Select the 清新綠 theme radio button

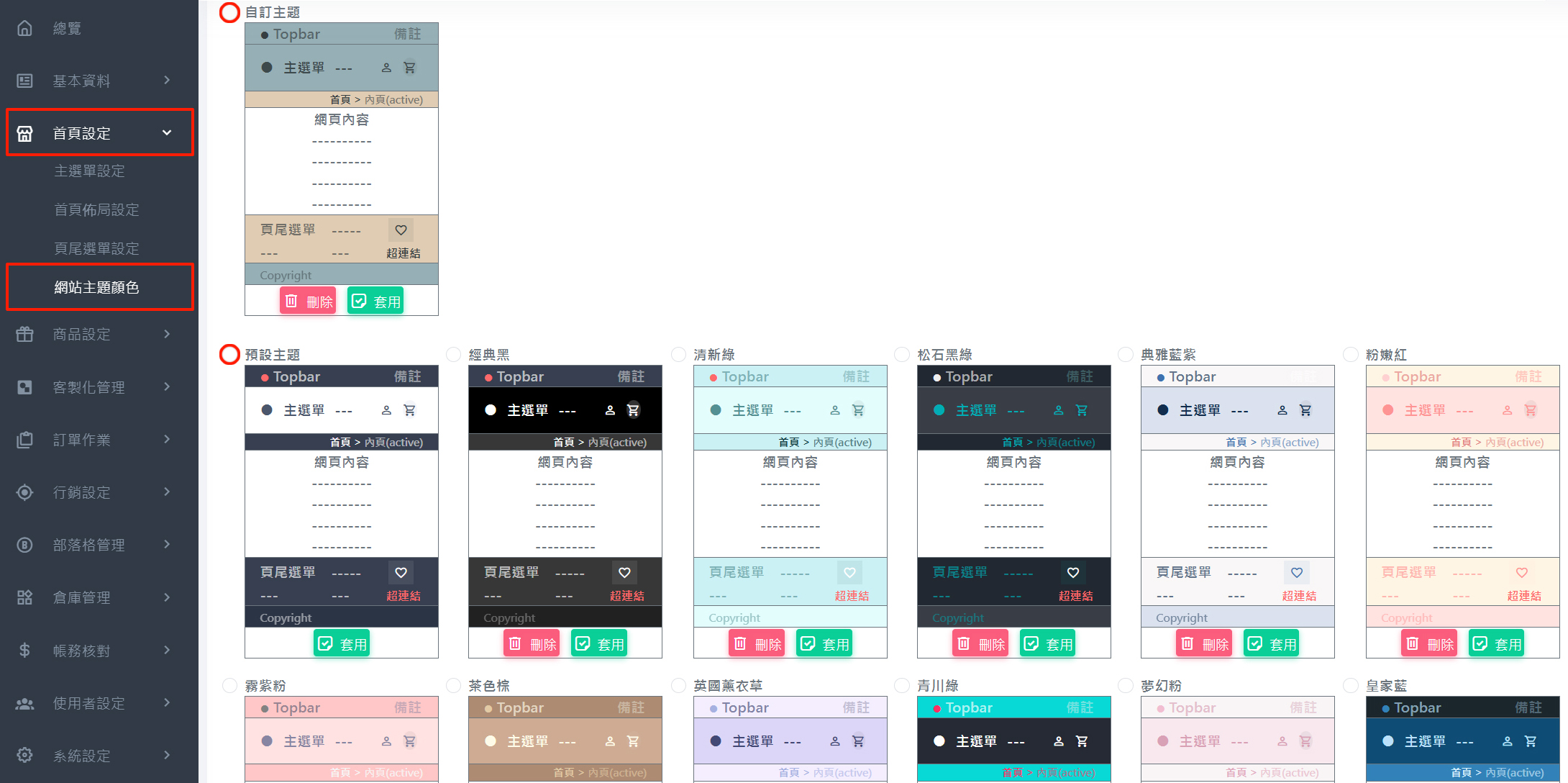678,354
